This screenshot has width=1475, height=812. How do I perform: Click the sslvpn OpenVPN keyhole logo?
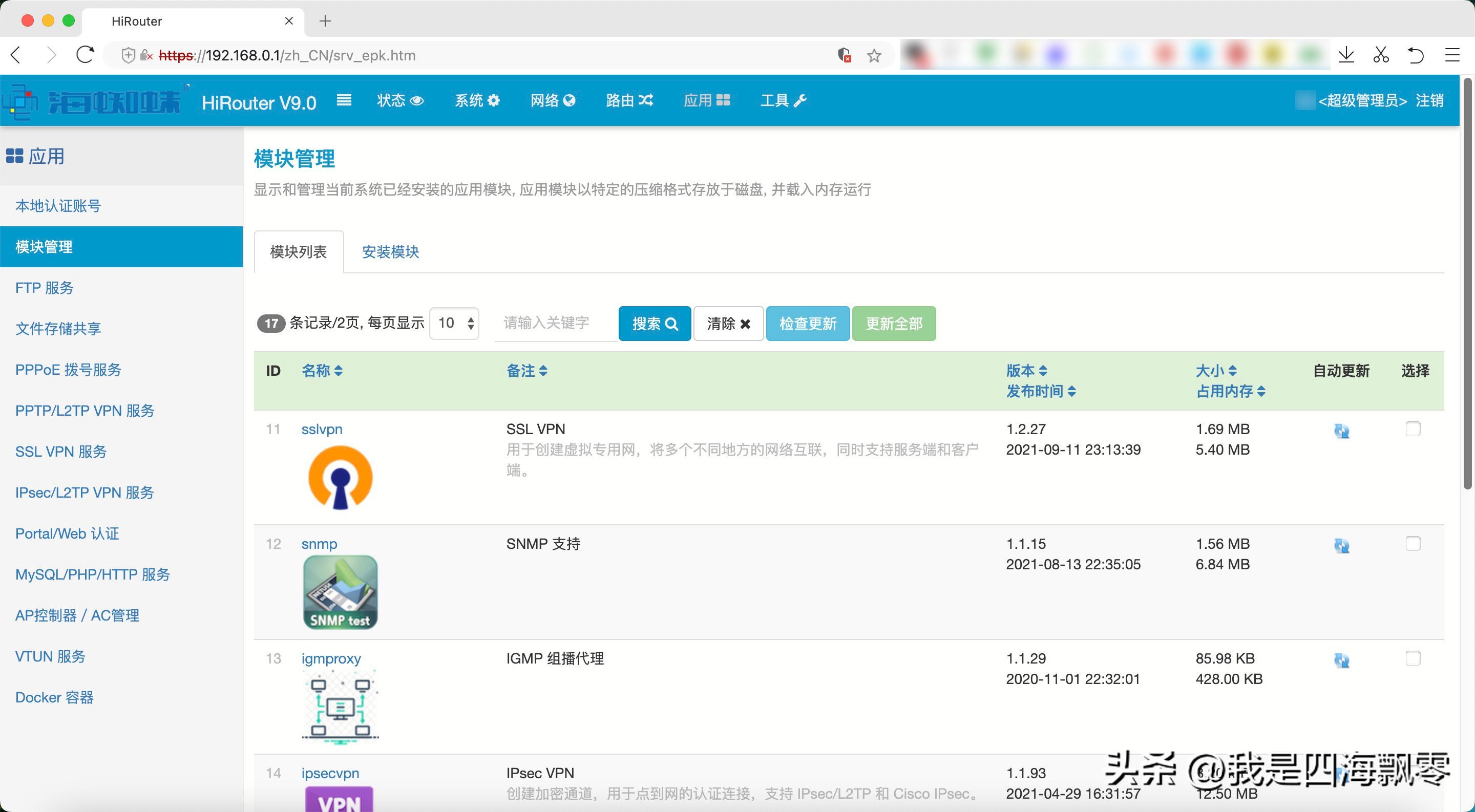pyautogui.click(x=340, y=478)
